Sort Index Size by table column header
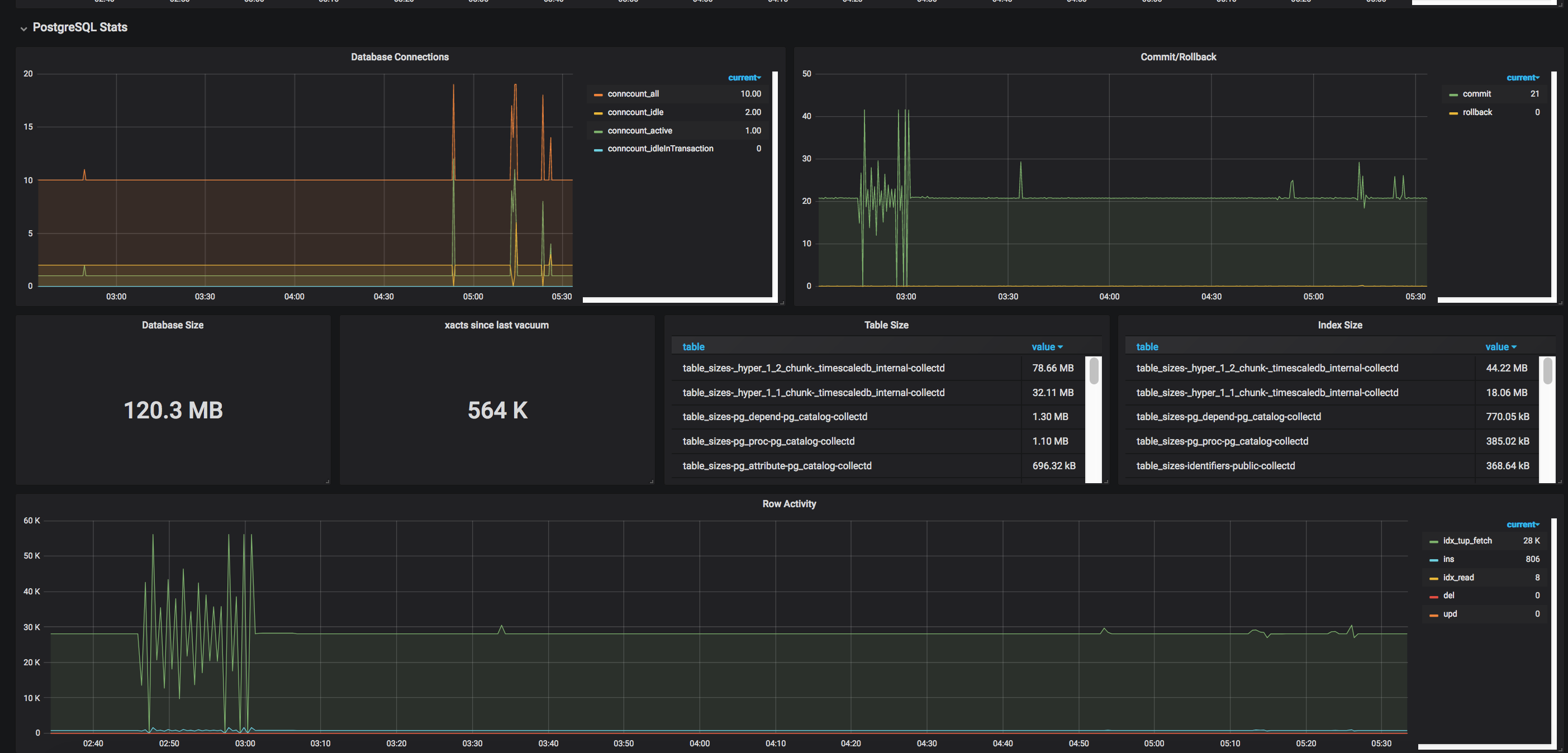Viewport: 1568px width, 753px height. click(x=1147, y=347)
